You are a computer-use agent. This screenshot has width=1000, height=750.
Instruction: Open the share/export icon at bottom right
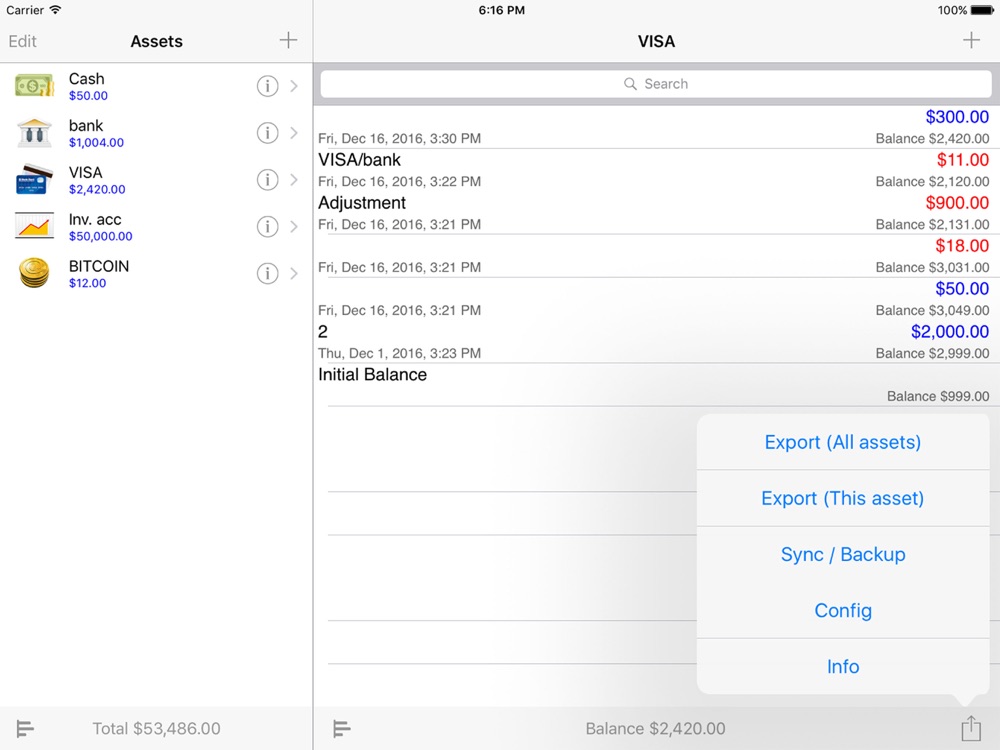tap(971, 728)
